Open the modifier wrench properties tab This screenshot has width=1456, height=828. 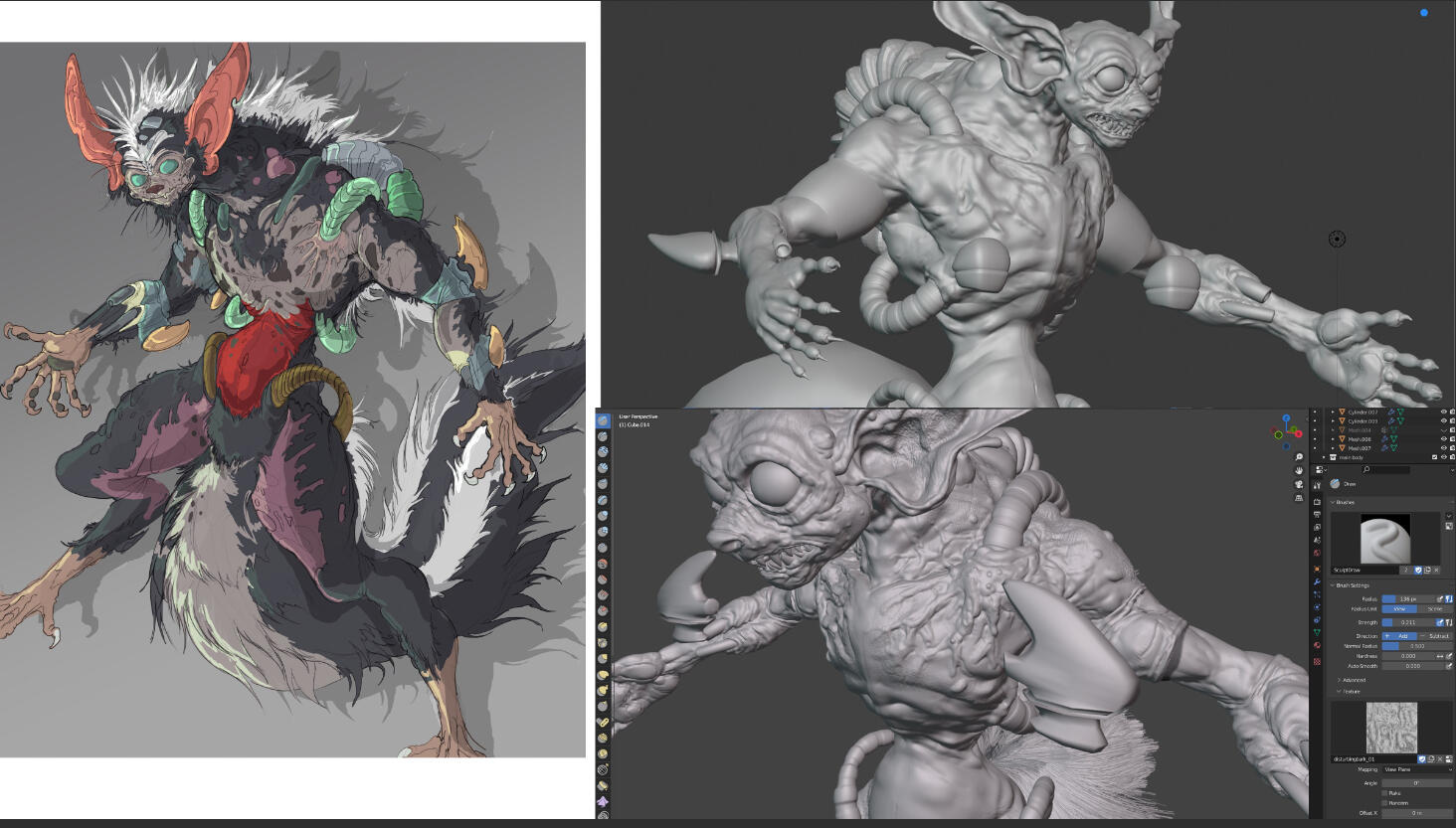(1317, 581)
